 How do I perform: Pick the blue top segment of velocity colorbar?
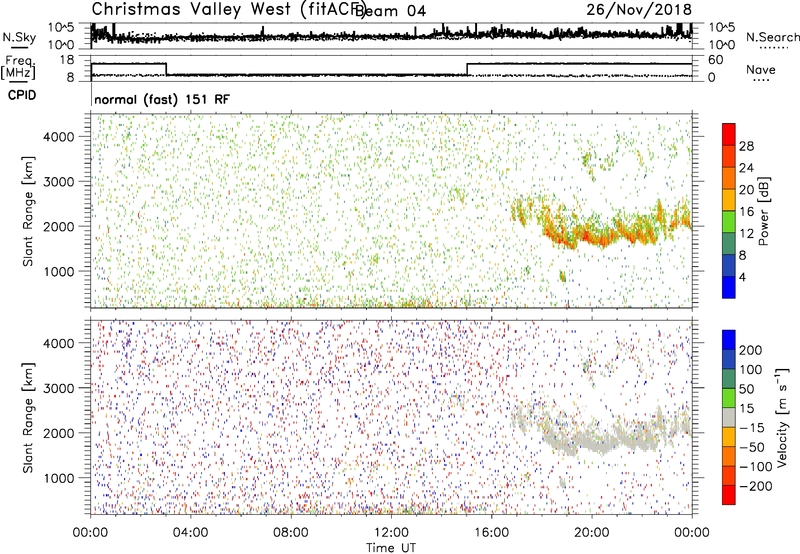tap(729, 340)
